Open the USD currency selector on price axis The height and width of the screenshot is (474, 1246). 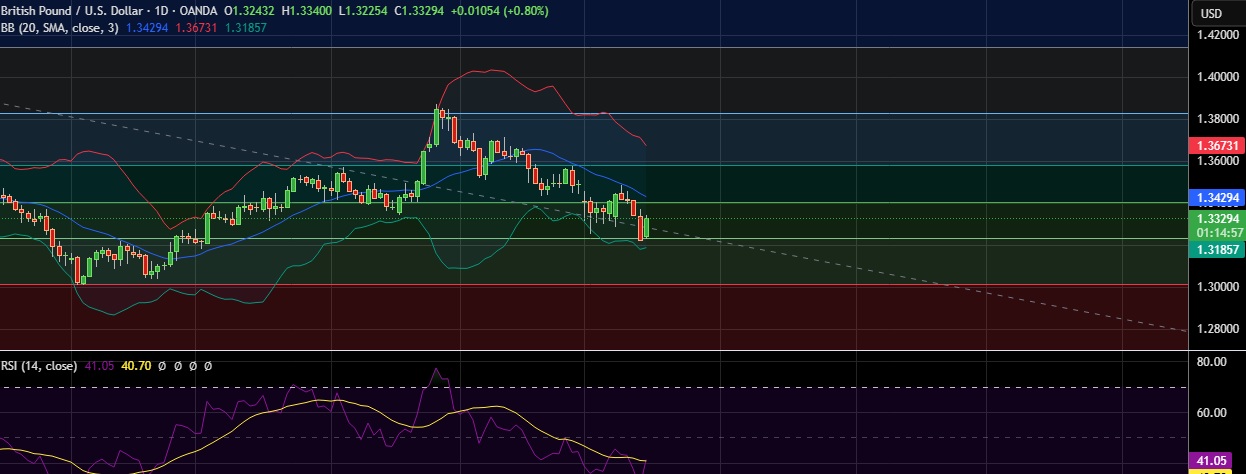[x=1212, y=13]
